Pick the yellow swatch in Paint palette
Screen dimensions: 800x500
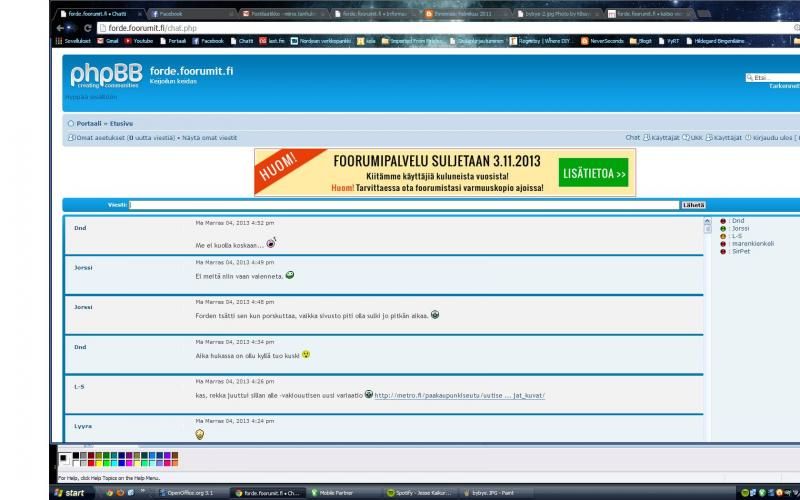click(x=98, y=463)
